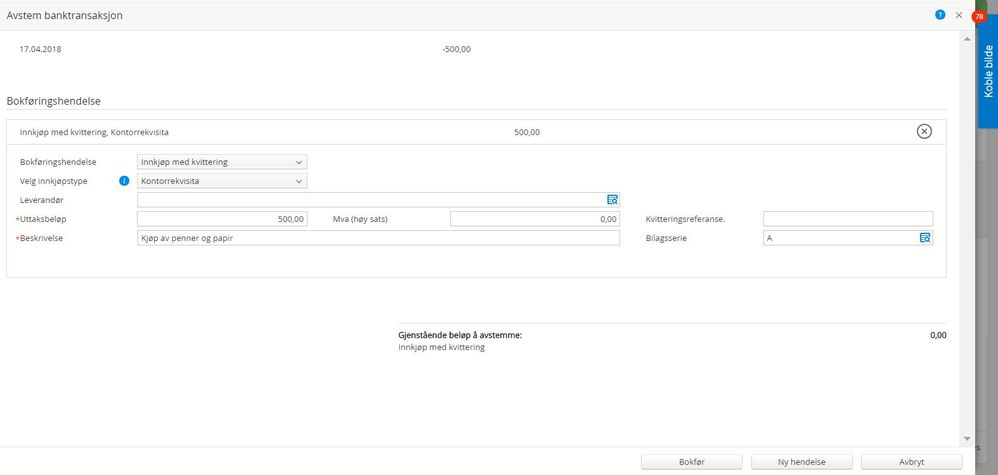Click the Beskrivelse text field
Viewport: 998px width, 475px height.
(x=378, y=238)
